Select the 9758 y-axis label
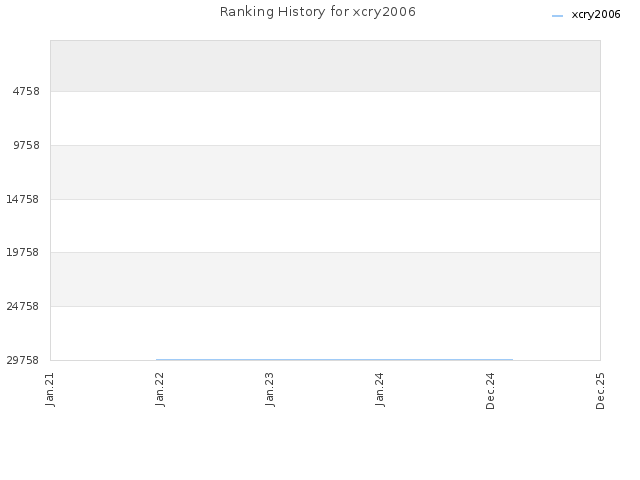 [x=26, y=145]
